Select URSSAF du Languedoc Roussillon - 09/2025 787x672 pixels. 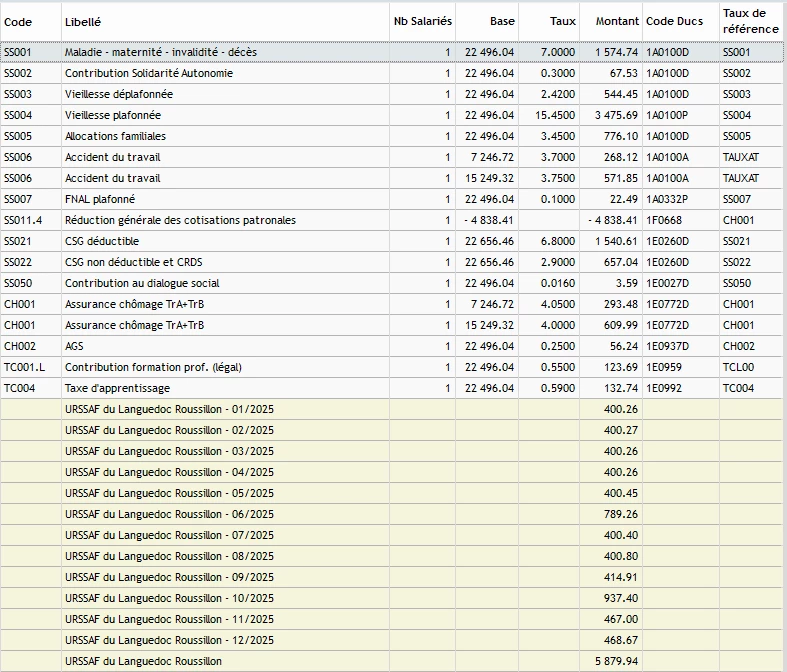(x=391, y=578)
